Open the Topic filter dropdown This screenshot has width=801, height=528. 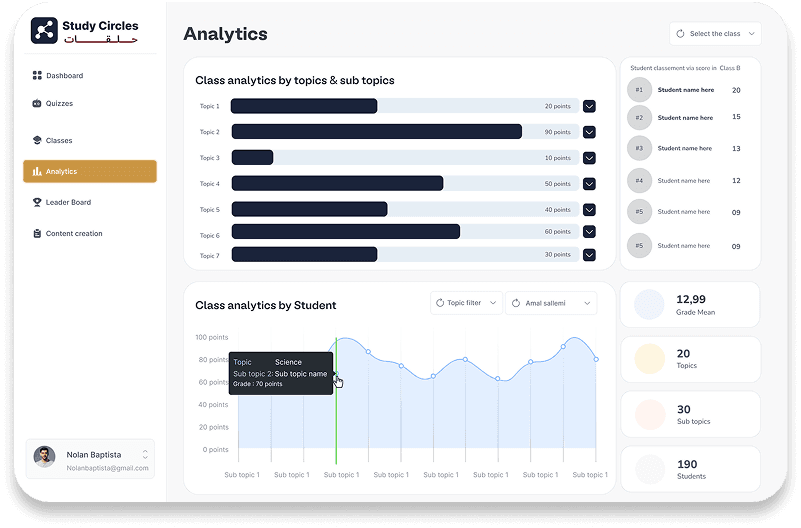click(465, 303)
